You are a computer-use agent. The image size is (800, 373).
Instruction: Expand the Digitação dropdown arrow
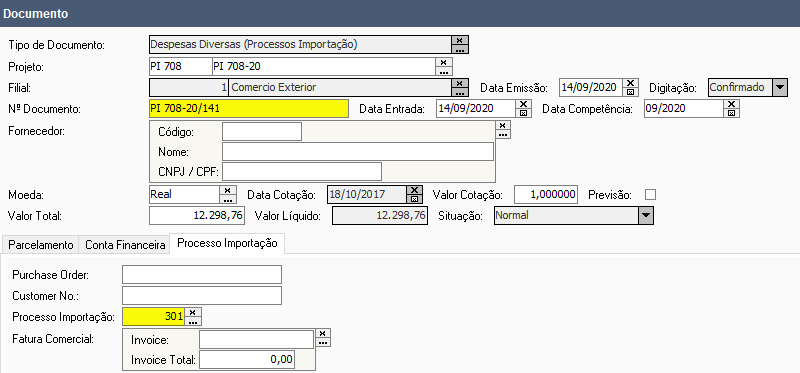point(780,87)
